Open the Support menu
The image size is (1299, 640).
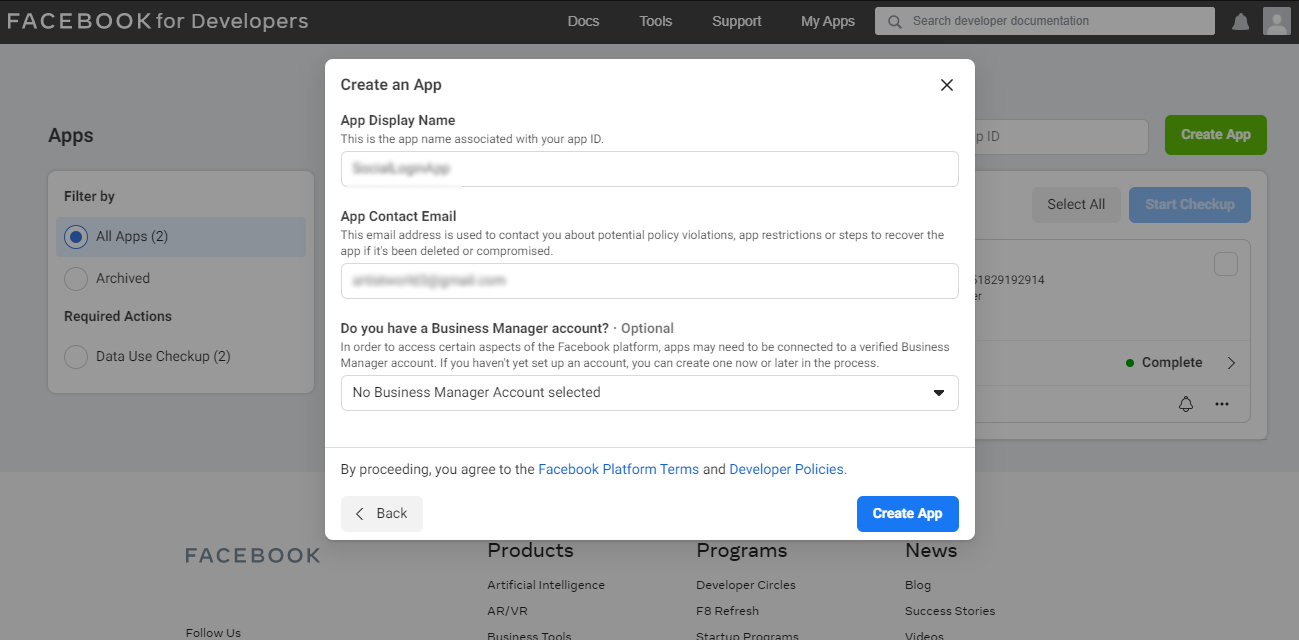[737, 21]
